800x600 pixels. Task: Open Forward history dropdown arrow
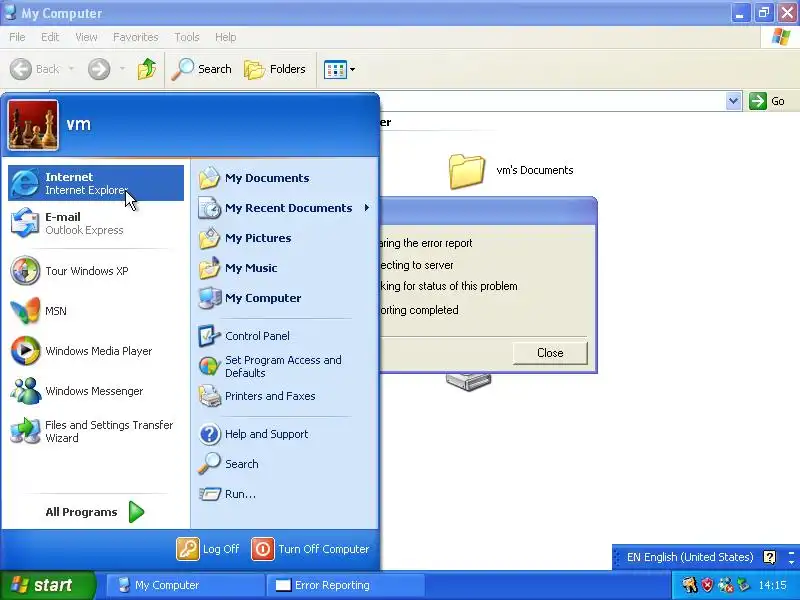[x=122, y=69]
